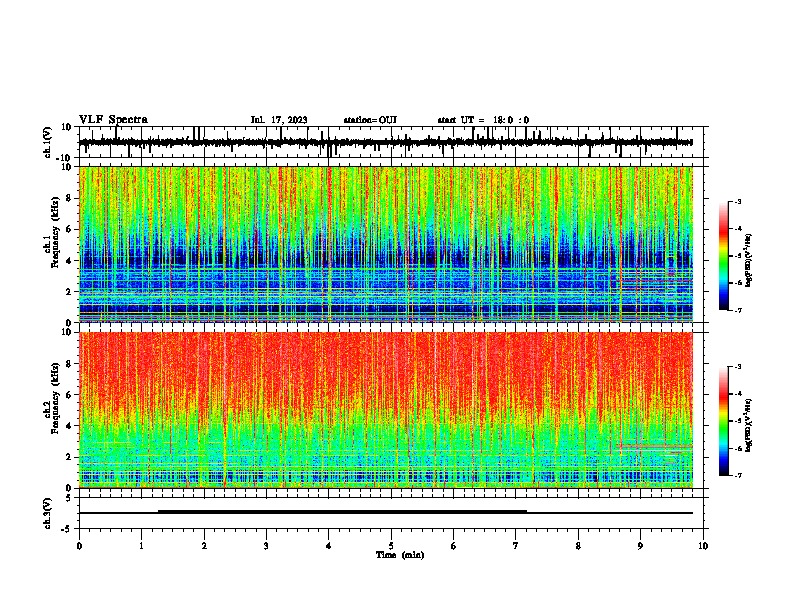The width and height of the screenshot is (792, 612).
Task: Click time axis tick label "7"
Action: click(516, 546)
